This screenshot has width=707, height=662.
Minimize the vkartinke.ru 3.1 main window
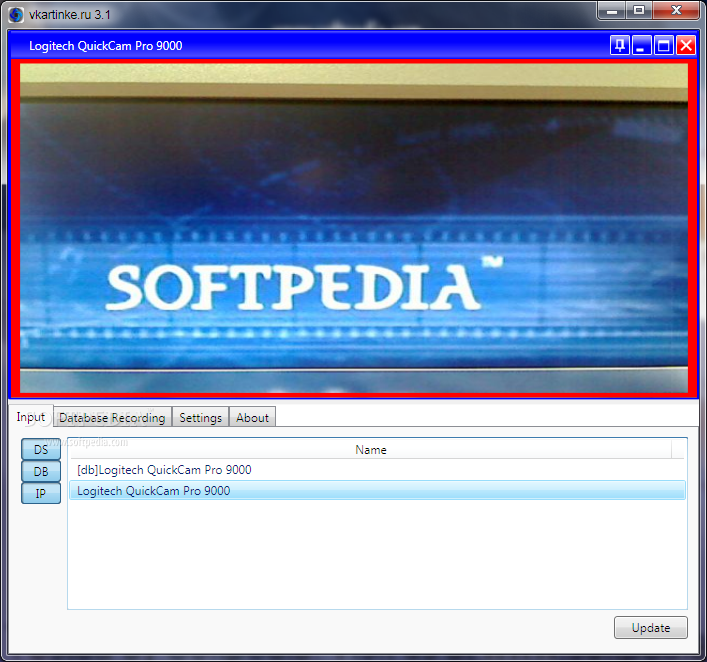click(x=612, y=10)
